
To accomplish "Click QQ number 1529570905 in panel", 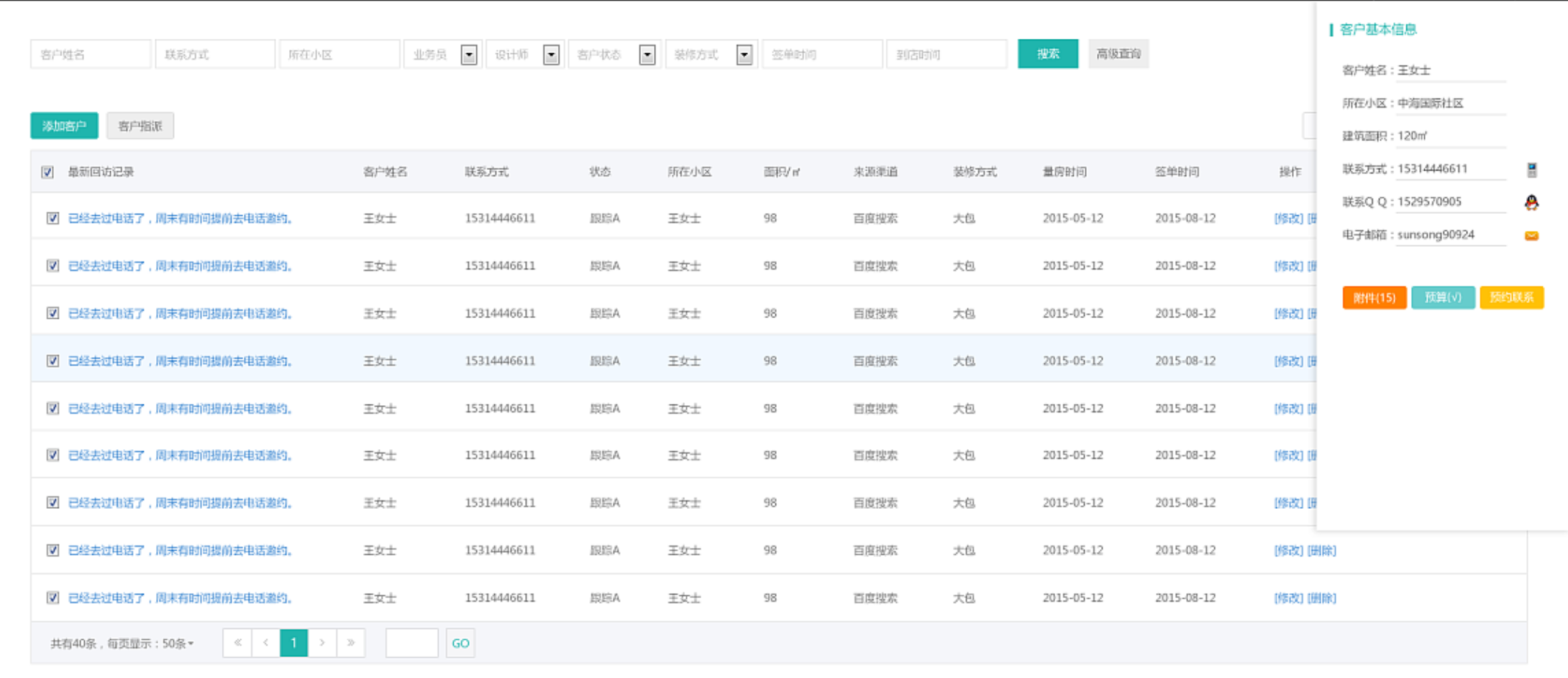I will [1429, 202].
